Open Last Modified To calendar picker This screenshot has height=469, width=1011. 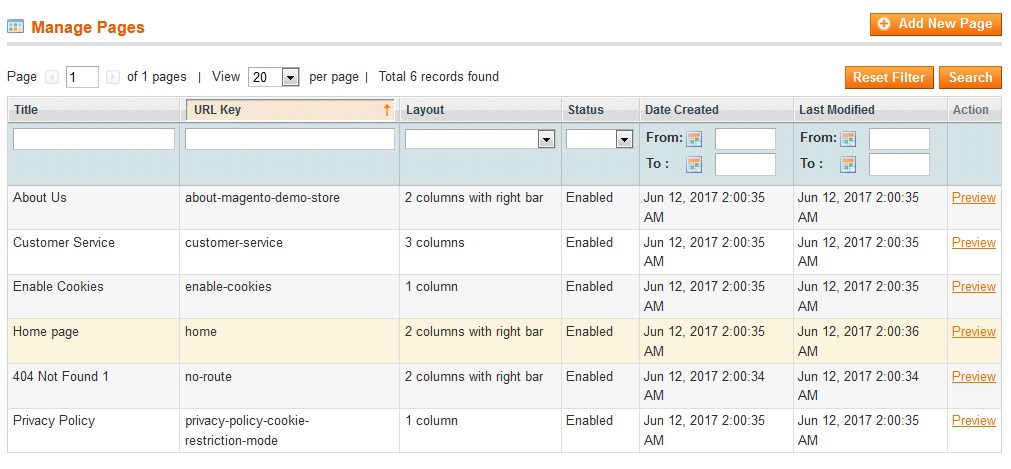coord(848,165)
